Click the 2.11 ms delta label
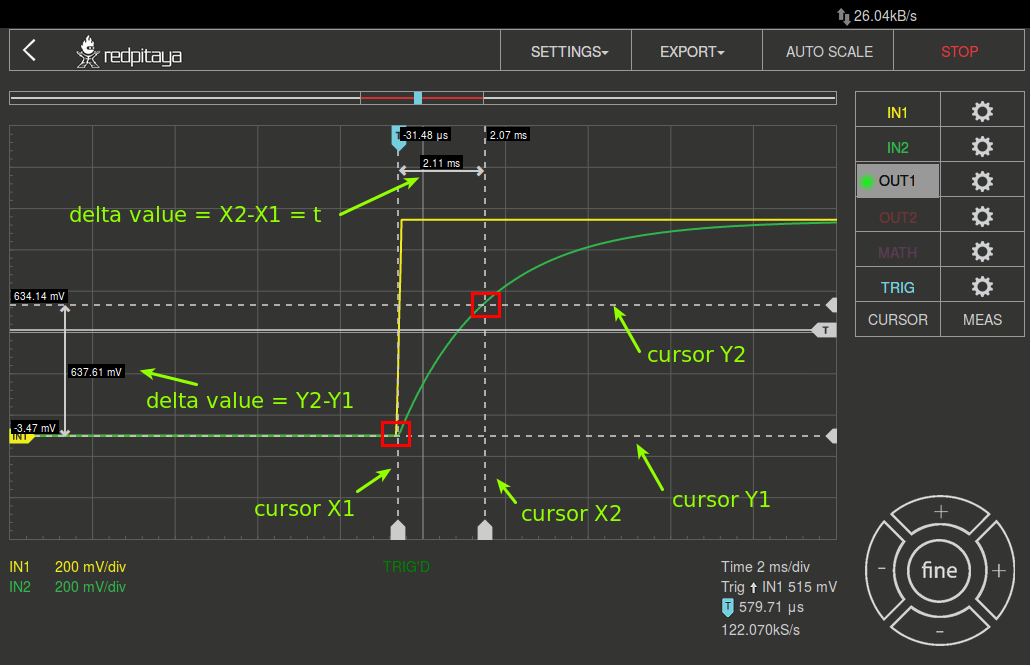The height and width of the screenshot is (667, 1031). click(441, 162)
